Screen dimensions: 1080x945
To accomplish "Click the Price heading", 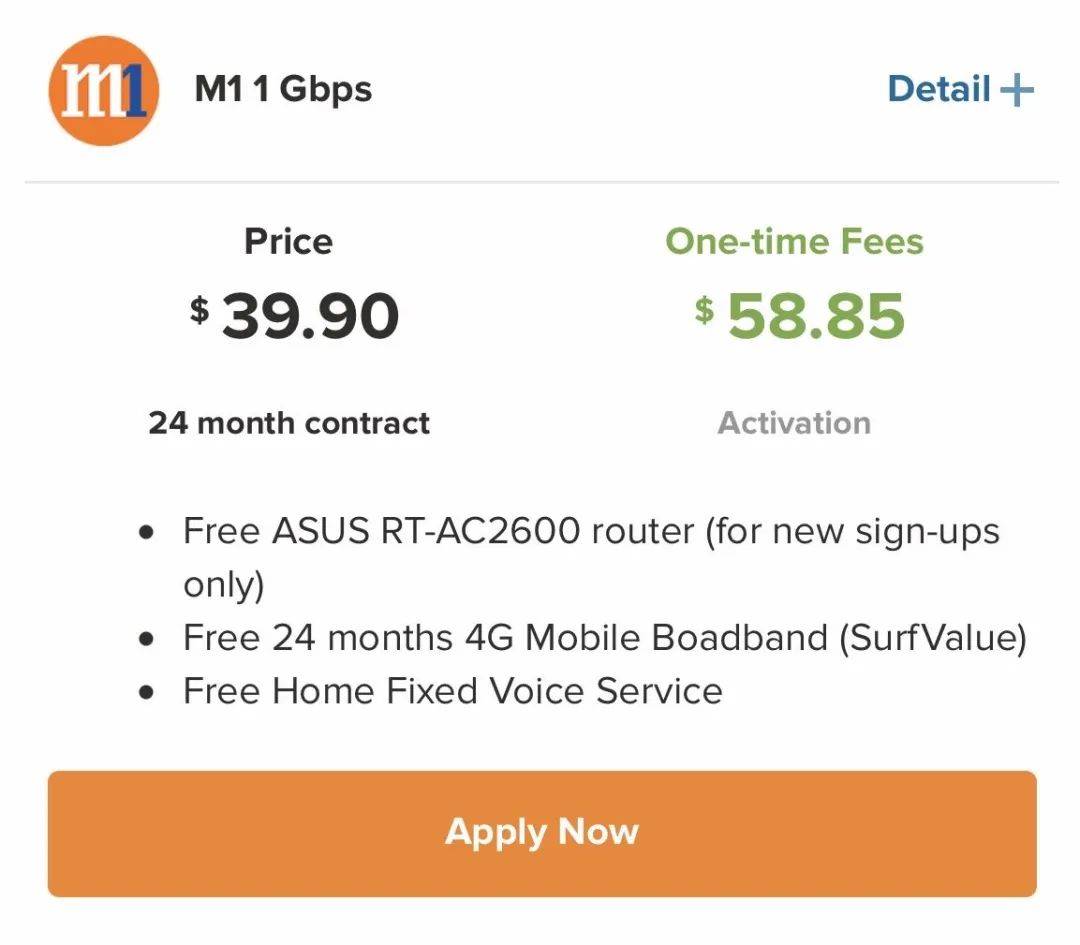I will [x=288, y=241].
